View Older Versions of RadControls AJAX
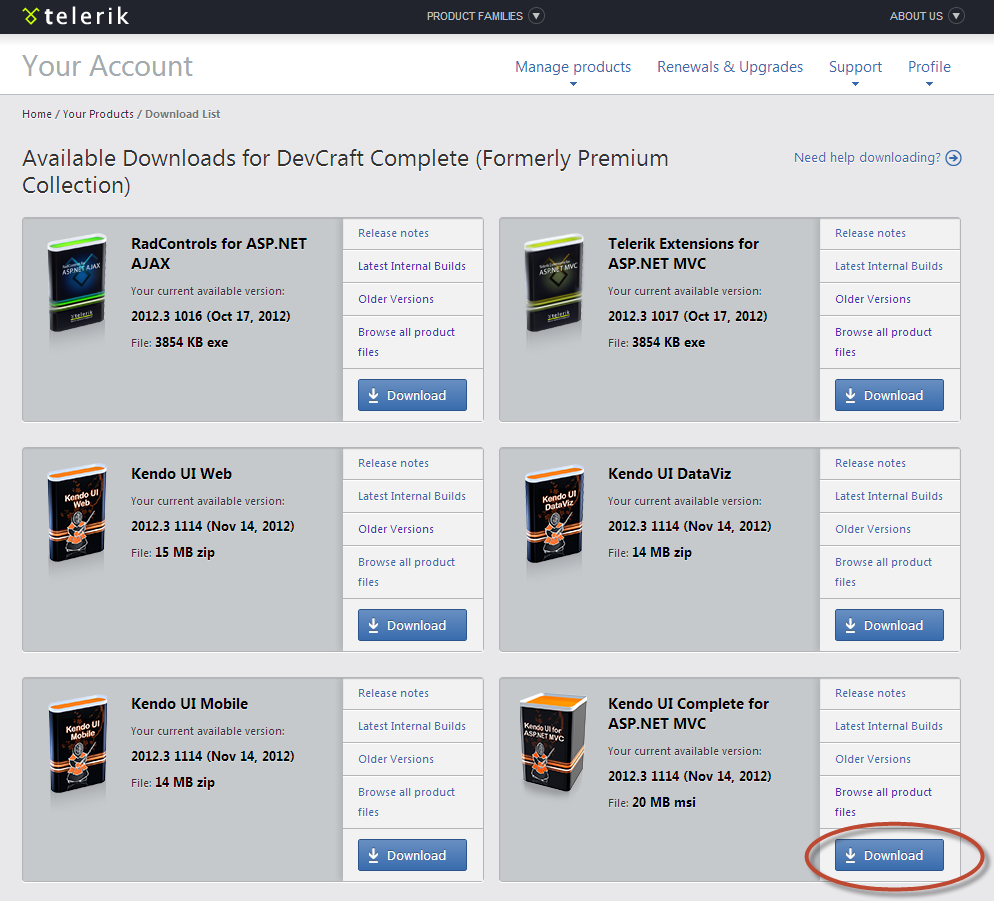The width and height of the screenshot is (994, 901). (x=396, y=299)
